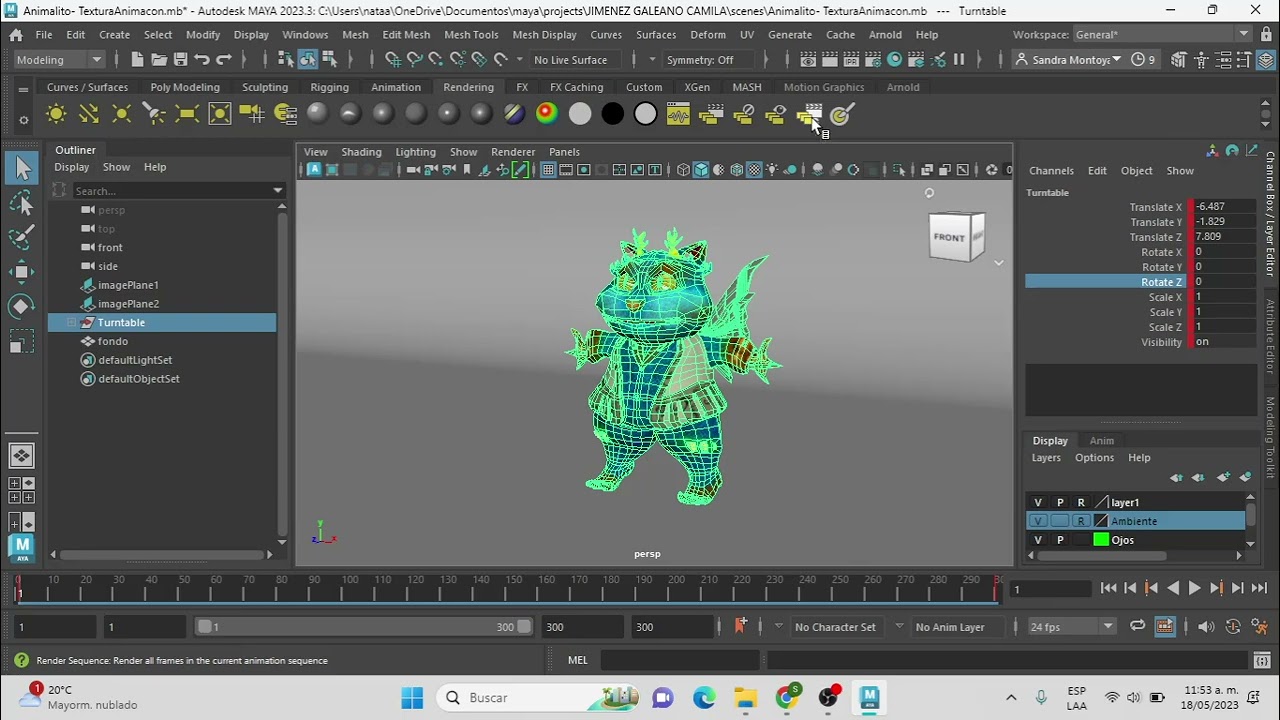The image size is (1280, 720).
Task: Open the Arnold menu in menu bar
Action: (885, 35)
